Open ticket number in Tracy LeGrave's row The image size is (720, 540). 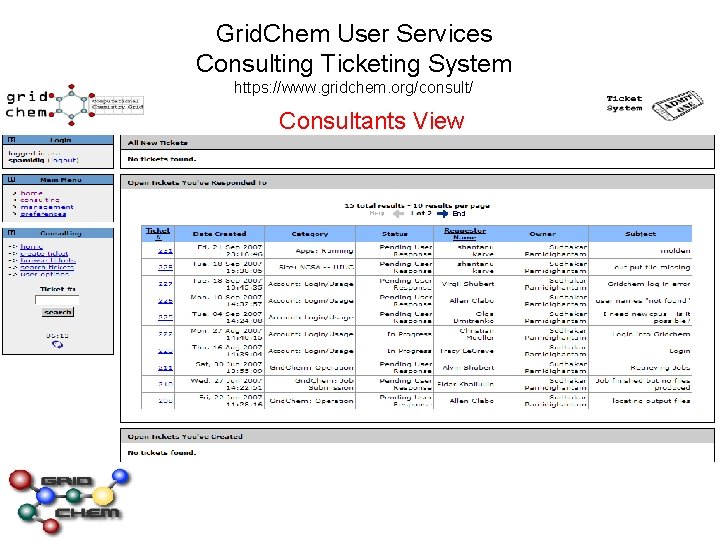[165, 351]
